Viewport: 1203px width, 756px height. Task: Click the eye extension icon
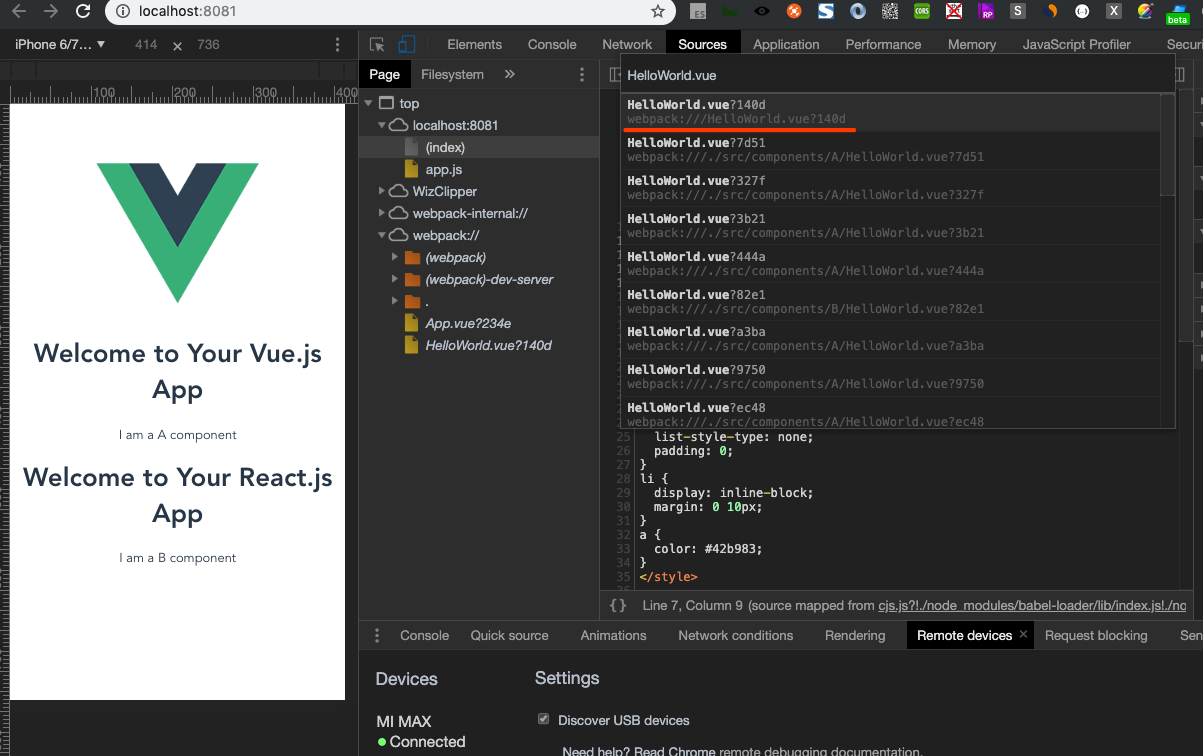762,12
